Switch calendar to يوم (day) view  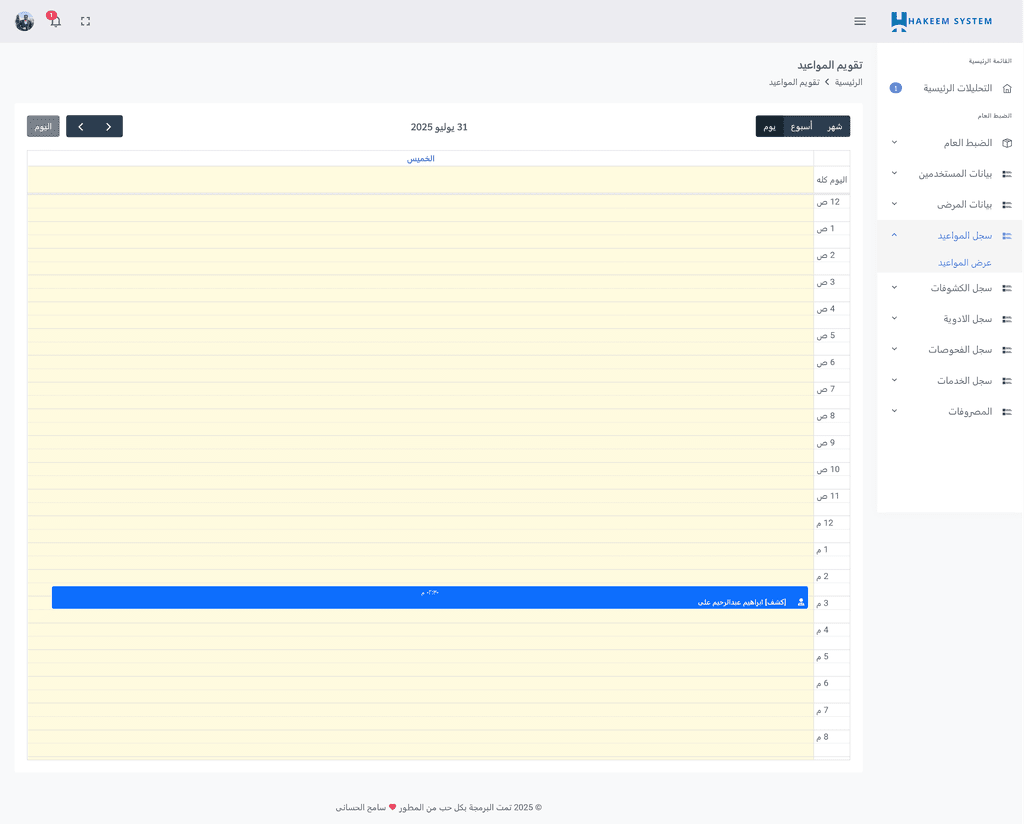pyautogui.click(x=770, y=127)
